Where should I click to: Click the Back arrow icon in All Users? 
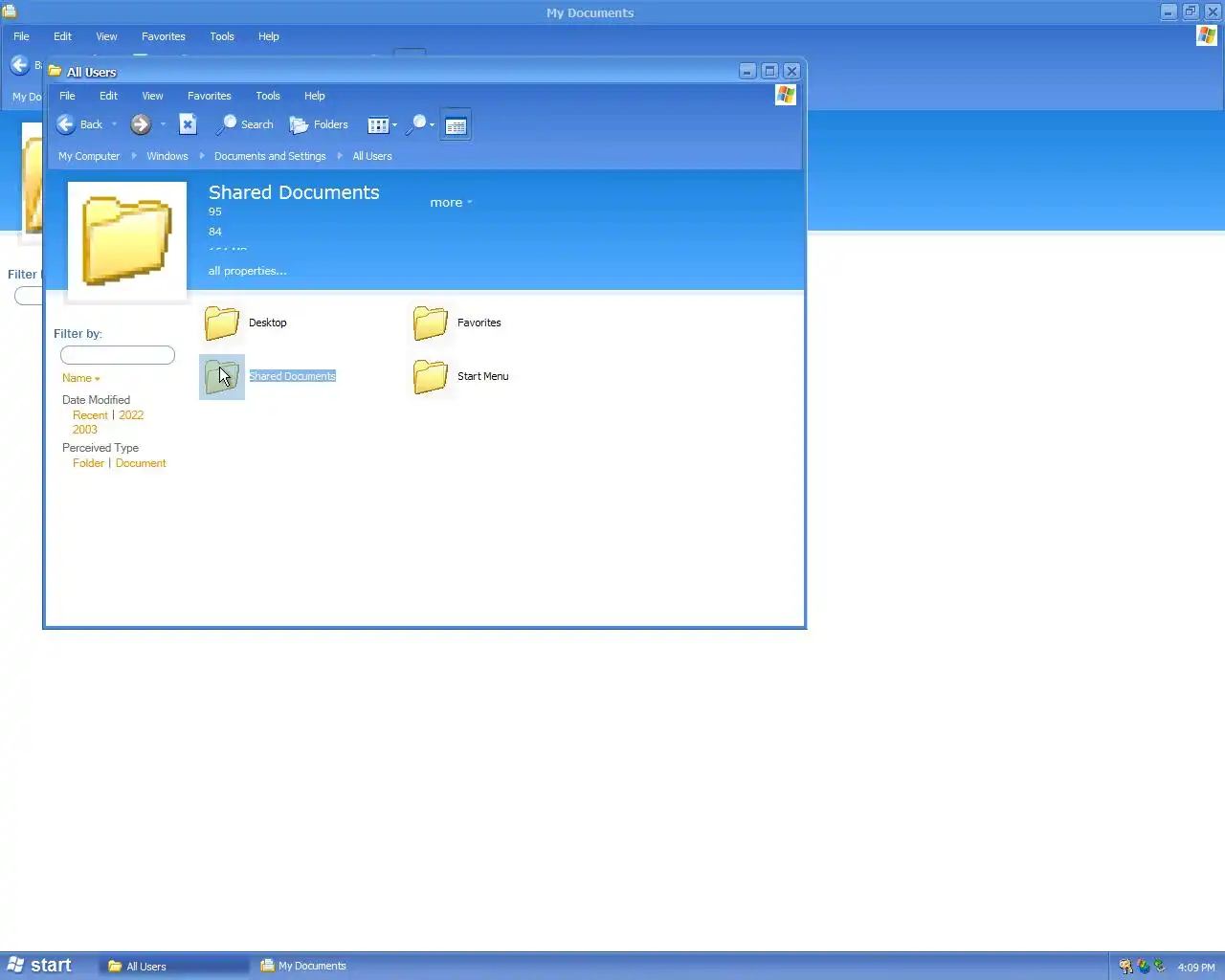coord(66,124)
